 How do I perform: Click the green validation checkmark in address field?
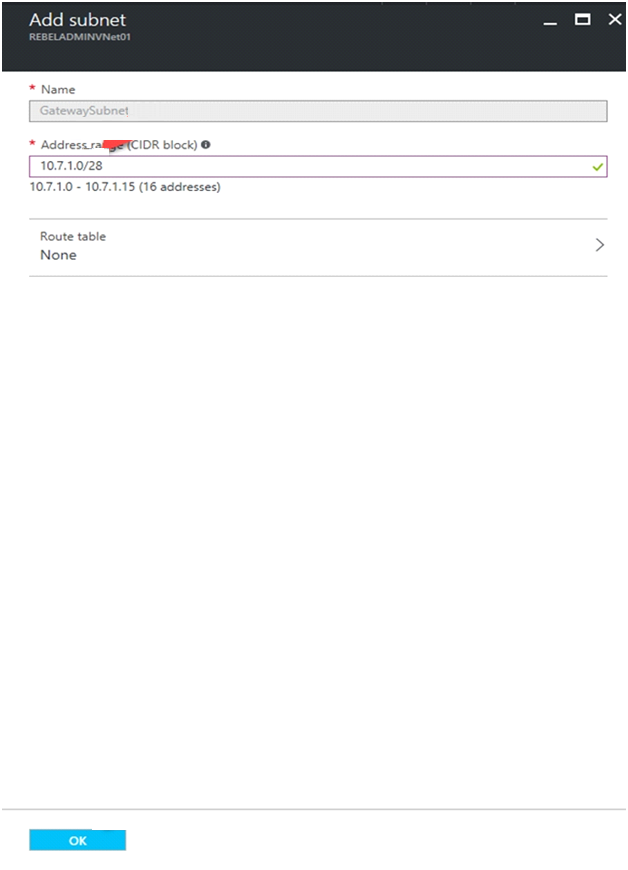(597, 166)
